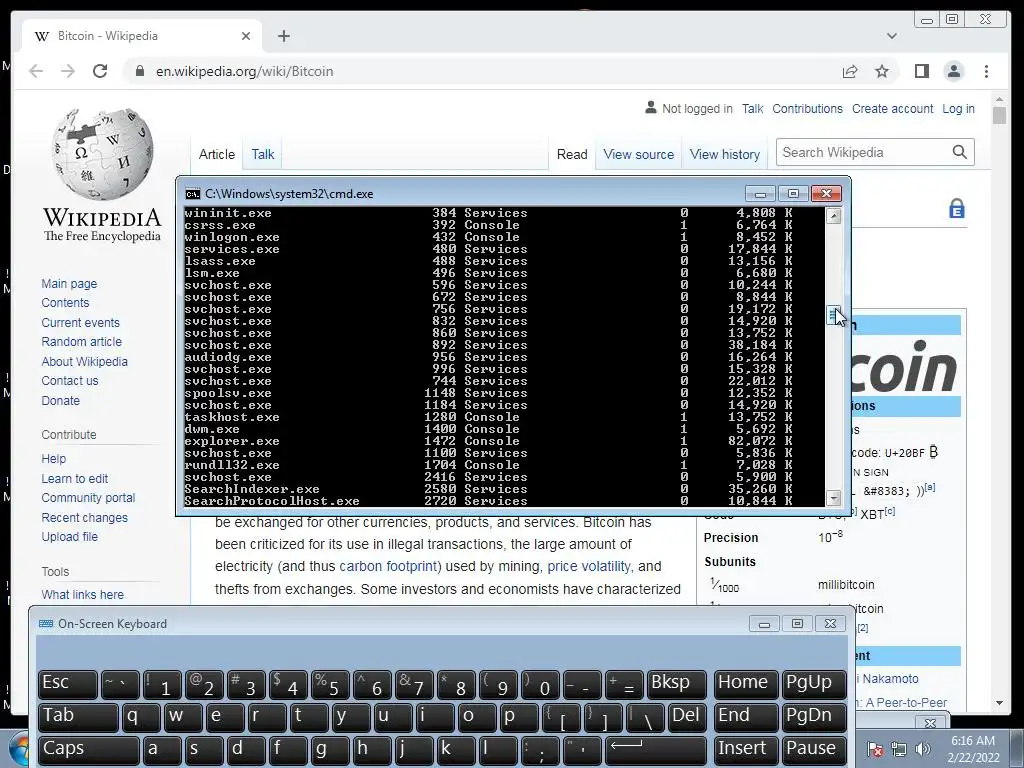Viewport: 1024px width, 768px height.
Task: Switch to the Article tab
Action: (217, 154)
